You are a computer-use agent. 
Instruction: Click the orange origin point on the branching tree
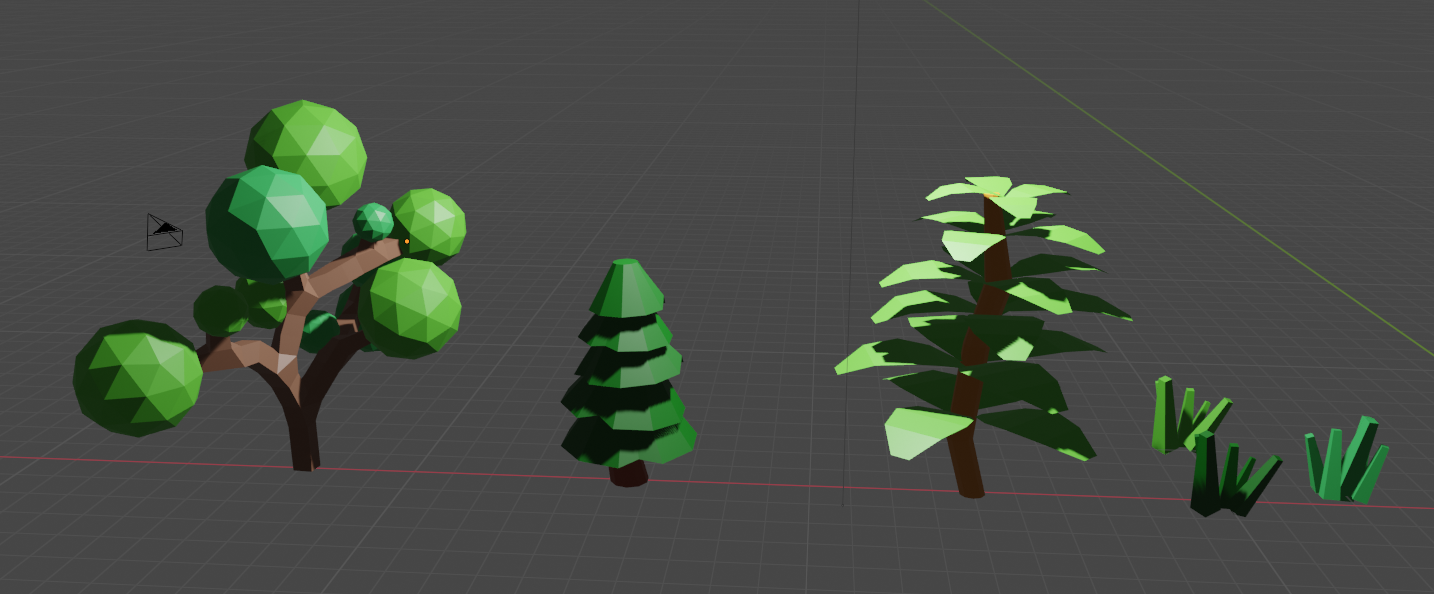point(407,241)
